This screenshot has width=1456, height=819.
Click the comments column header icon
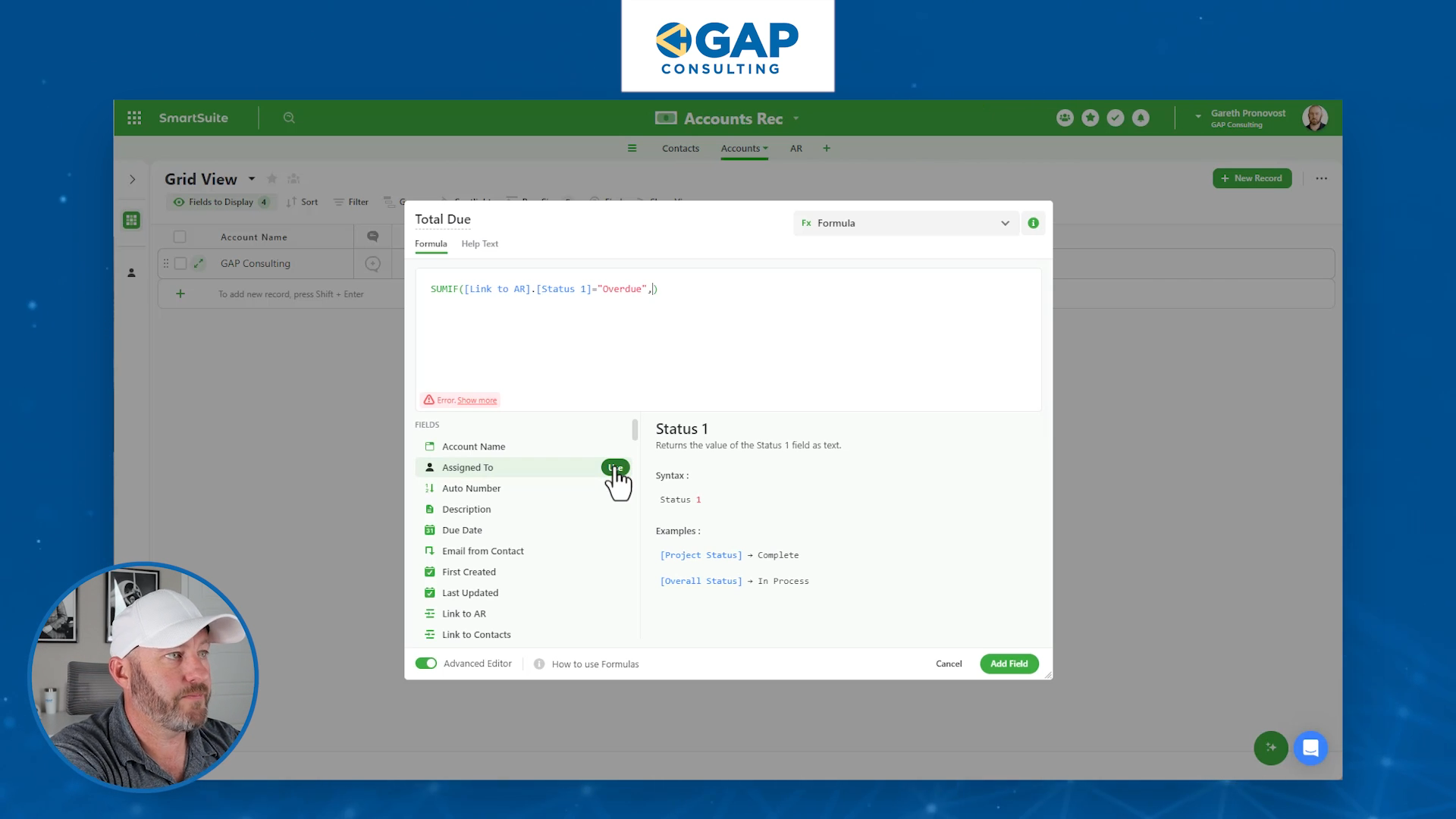click(x=372, y=237)
